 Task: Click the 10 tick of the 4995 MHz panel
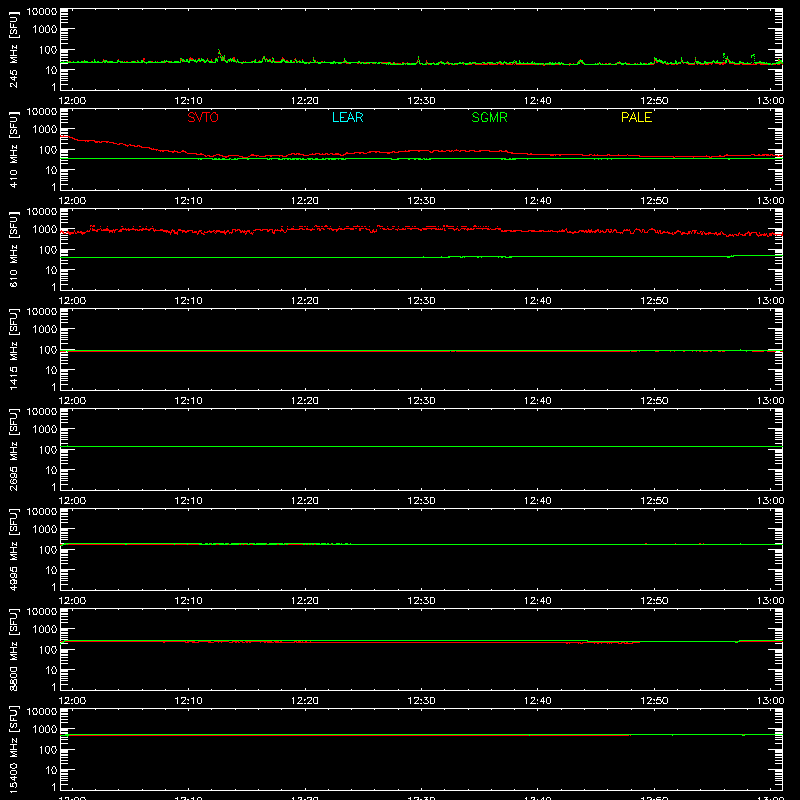tap(52, 570)
